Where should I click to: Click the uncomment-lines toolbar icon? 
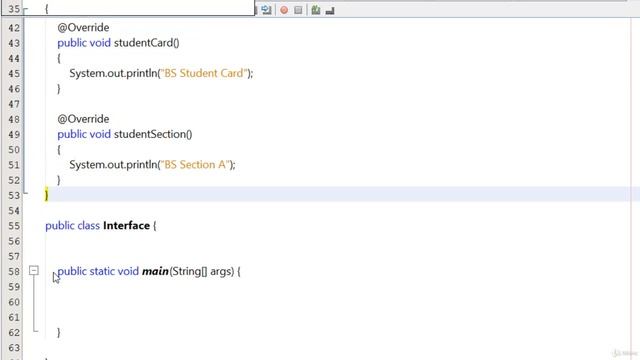tap(330, 10)
